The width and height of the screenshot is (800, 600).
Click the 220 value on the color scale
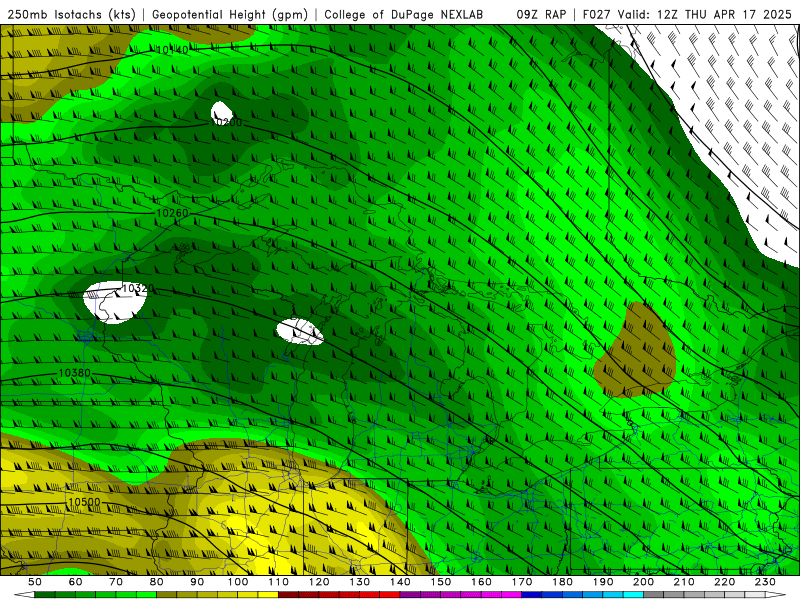(x=725, y=582)
